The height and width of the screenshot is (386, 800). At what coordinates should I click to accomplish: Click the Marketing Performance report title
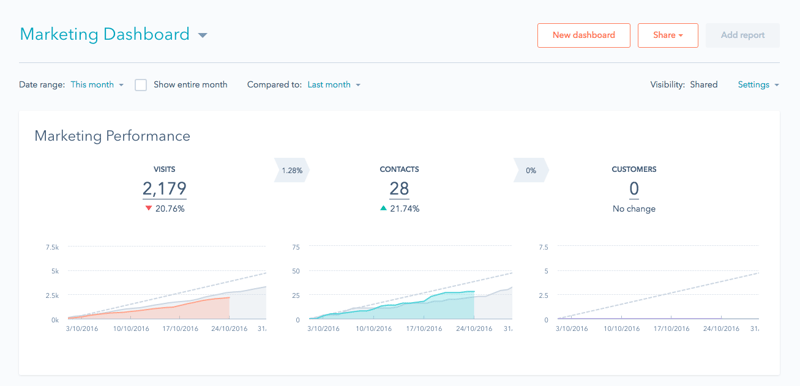coord(112,136)
